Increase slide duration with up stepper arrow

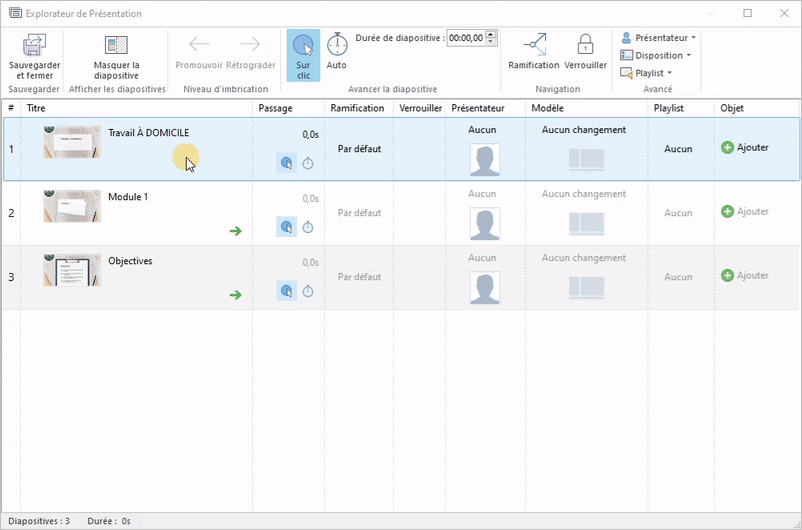(x=492, y=34)
